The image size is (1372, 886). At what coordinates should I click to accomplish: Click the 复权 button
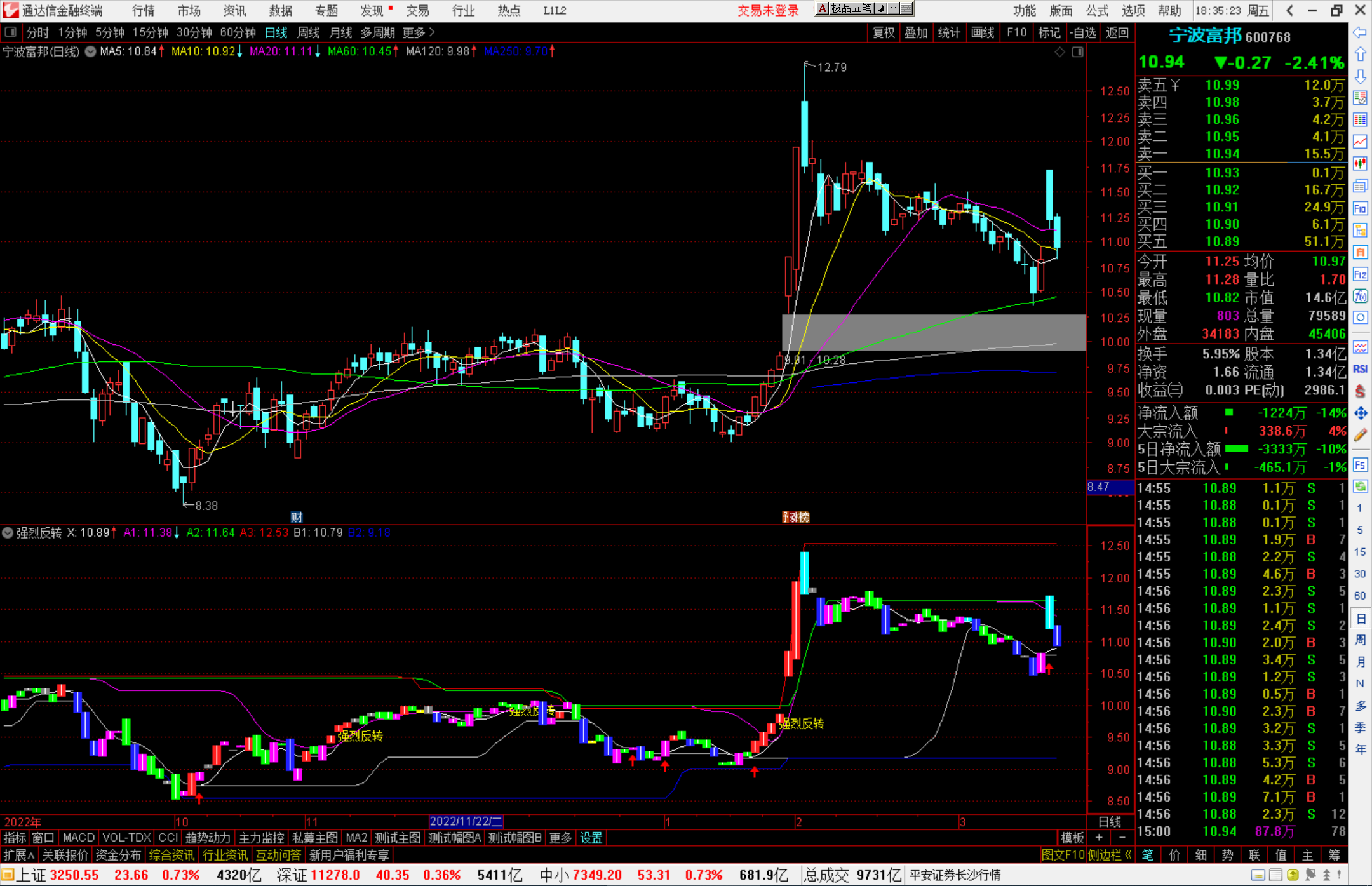coord(884,32)
